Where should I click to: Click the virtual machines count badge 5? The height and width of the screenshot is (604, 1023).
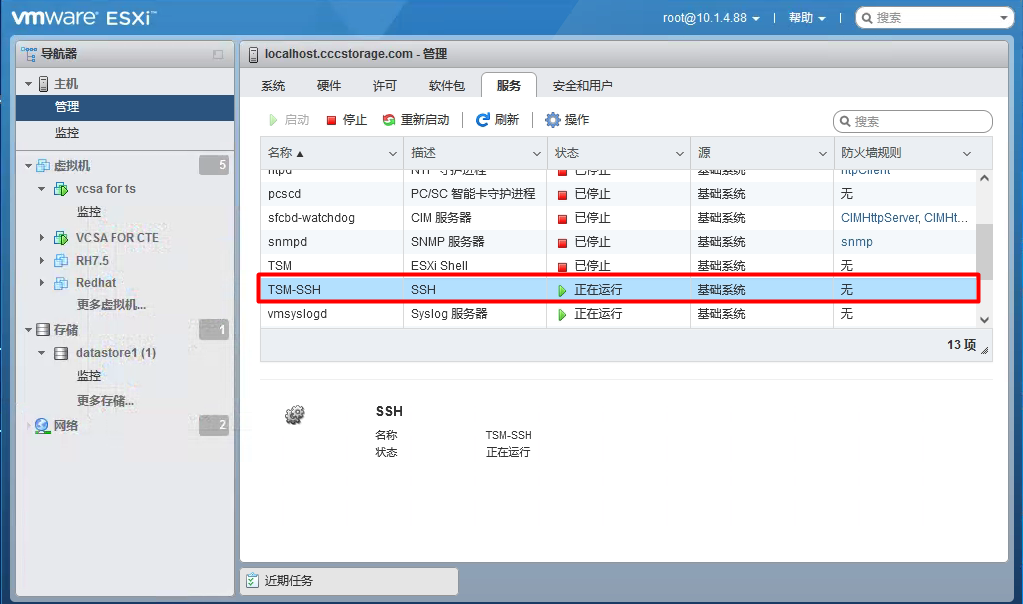214,165
